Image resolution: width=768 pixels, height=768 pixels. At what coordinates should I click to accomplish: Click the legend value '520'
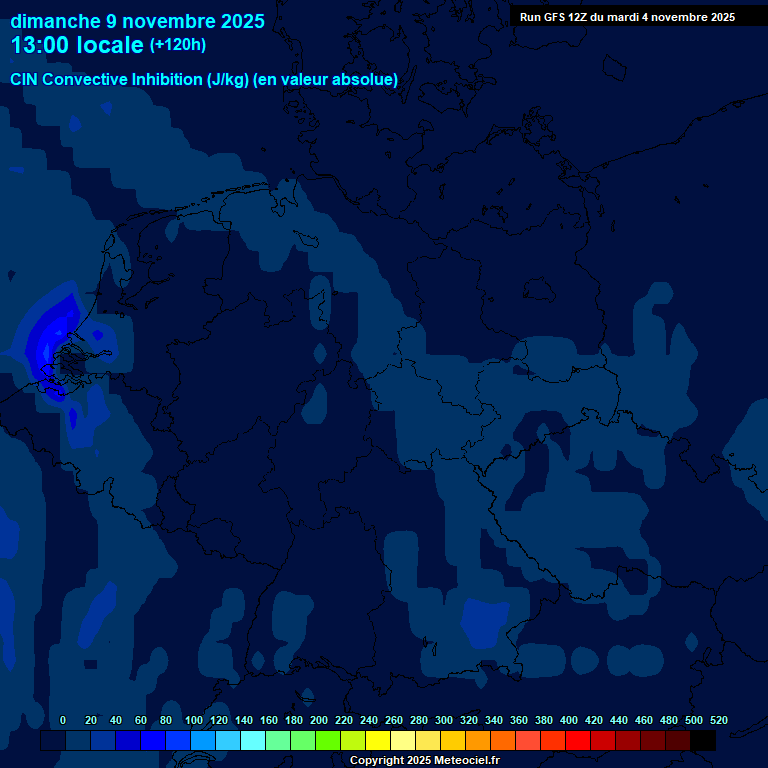coord(719,720)
